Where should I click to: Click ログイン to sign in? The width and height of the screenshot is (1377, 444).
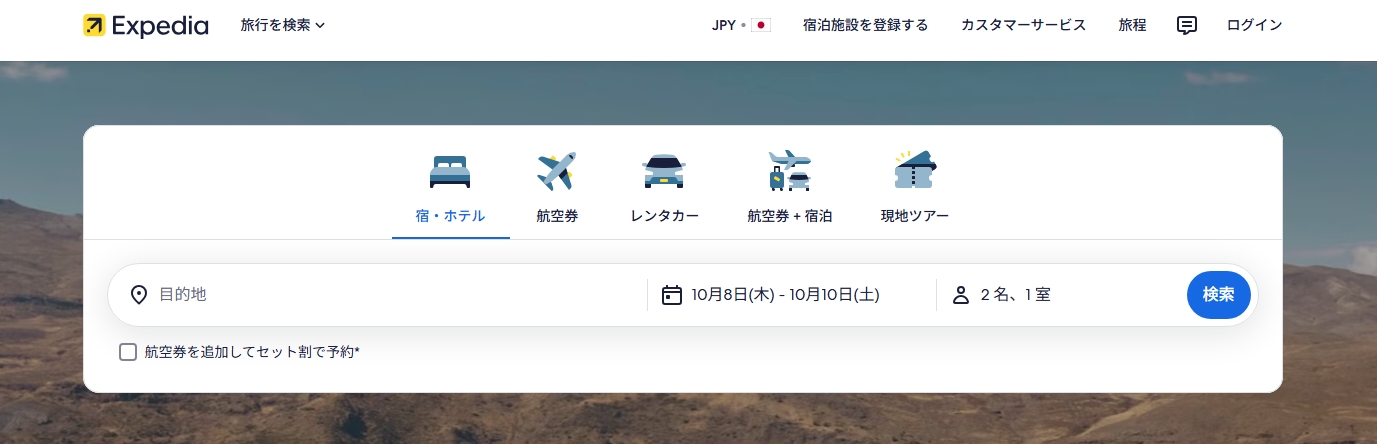[1254, 25]
